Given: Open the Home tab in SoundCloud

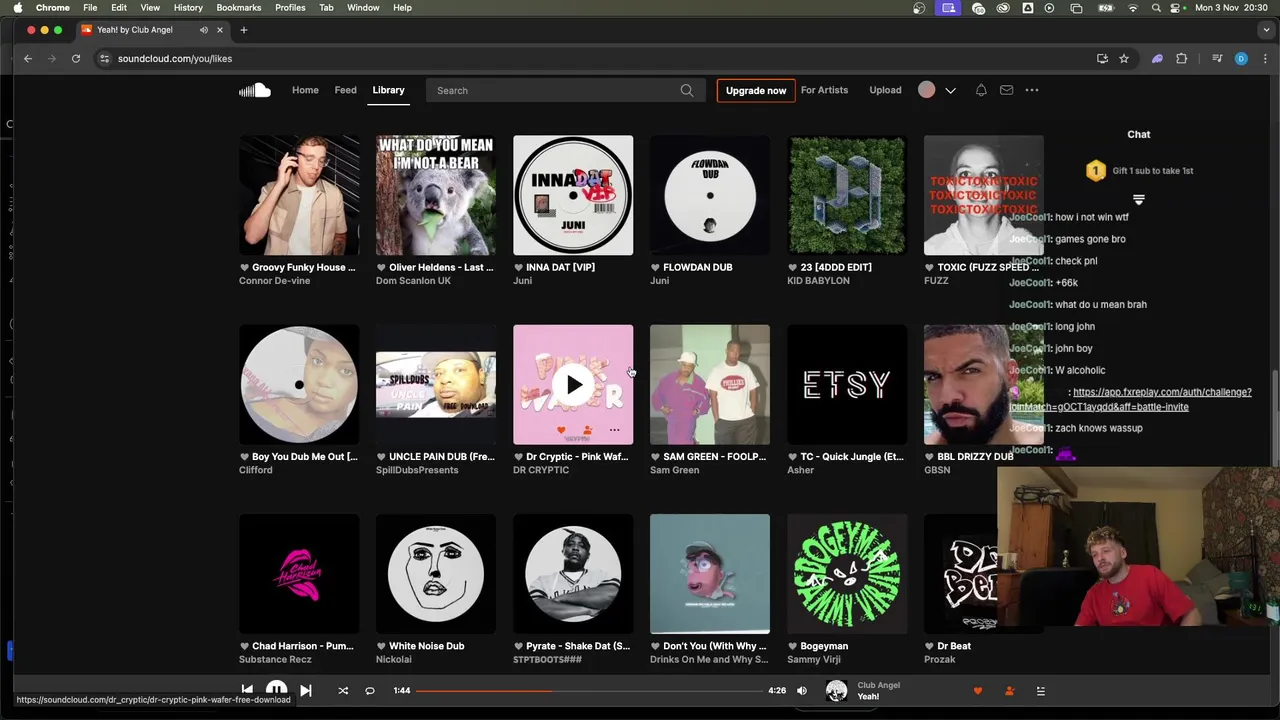Looking at the screenshot, I should [305, 90].
